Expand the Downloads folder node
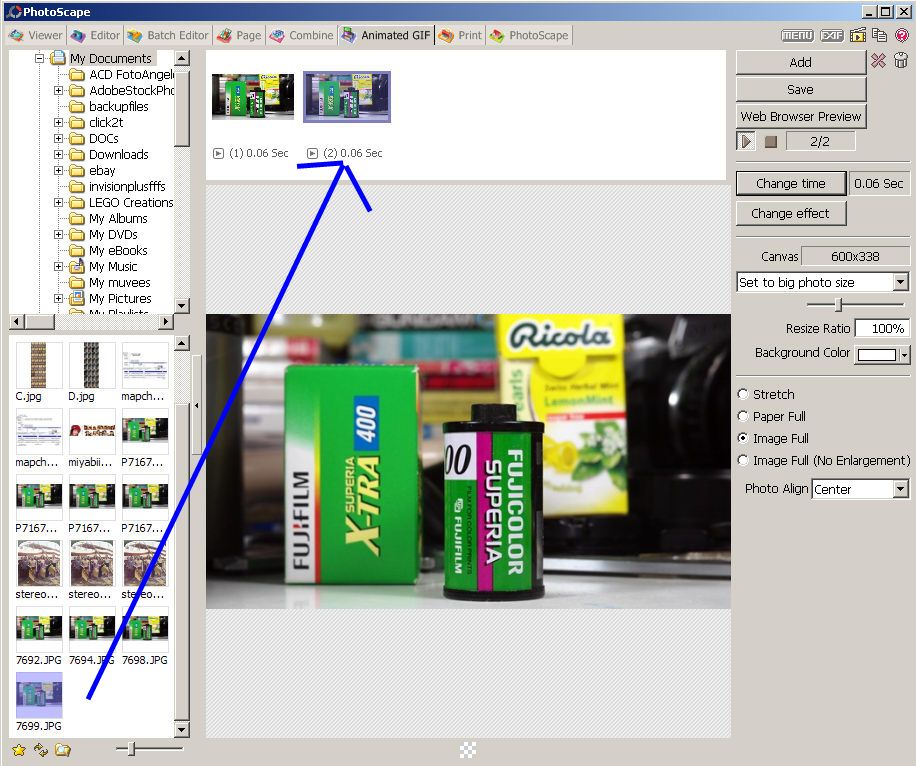916x766 pixels. click(58, 155)
